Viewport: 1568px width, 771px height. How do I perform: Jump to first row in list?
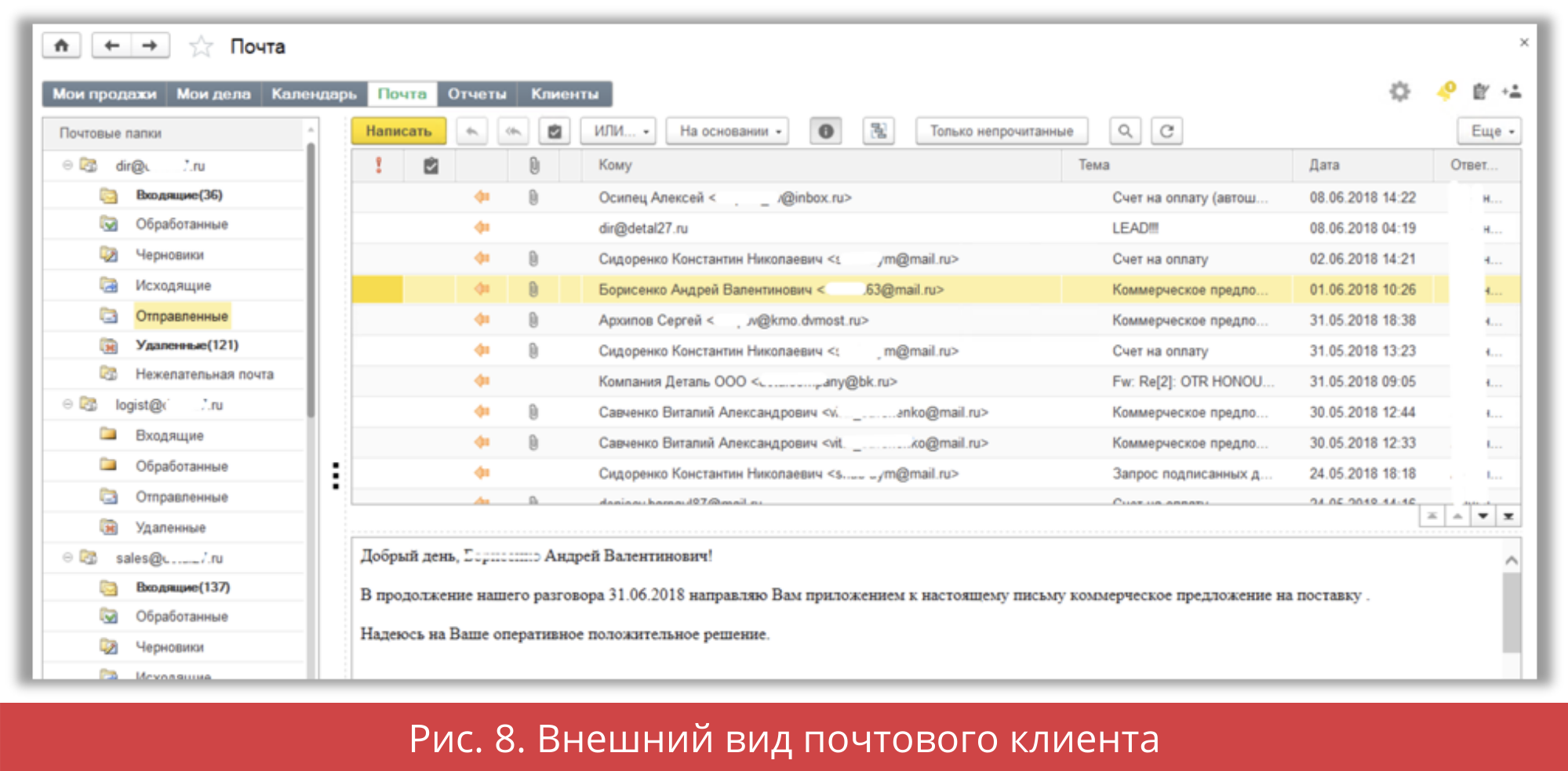[x=1432, y=516]
